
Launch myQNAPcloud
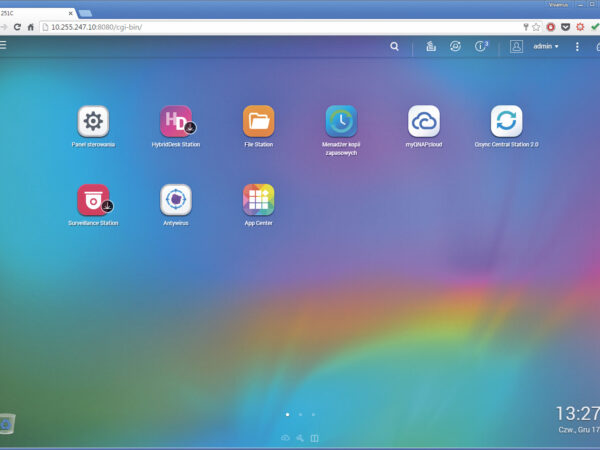(x=424, y=122)
